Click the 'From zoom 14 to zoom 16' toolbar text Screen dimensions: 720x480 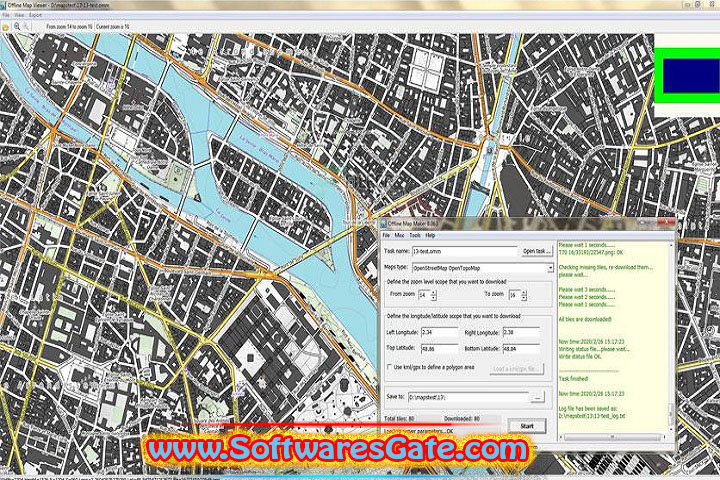pyautogui.click(x=69, y=27)
